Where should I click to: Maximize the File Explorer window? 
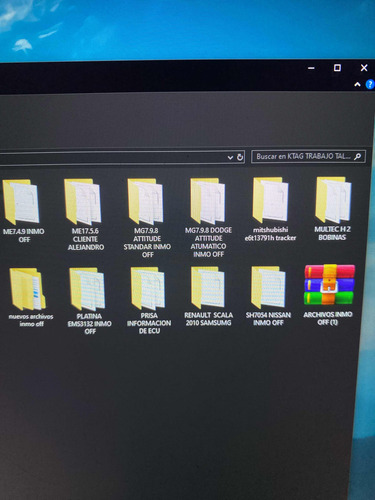(337, 68)
